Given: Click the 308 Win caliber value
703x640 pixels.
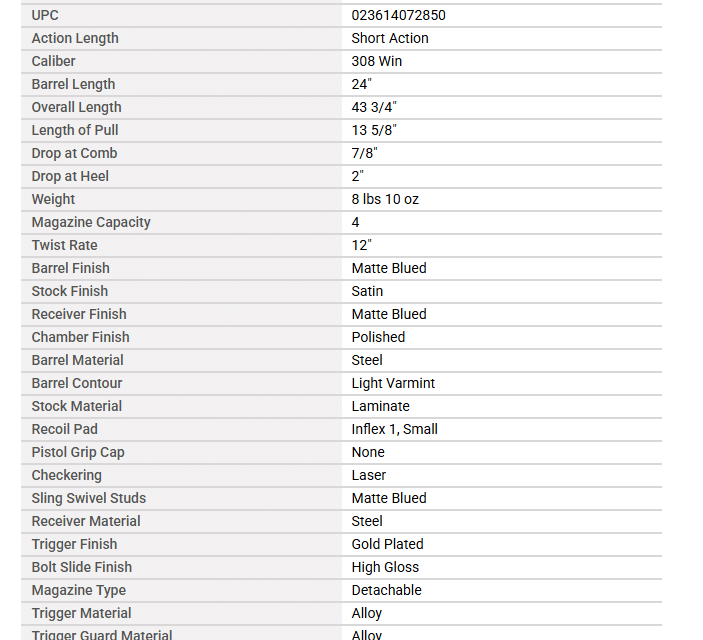Looking at the screenshot, I should pyautogui.click(x=377, y=61).
